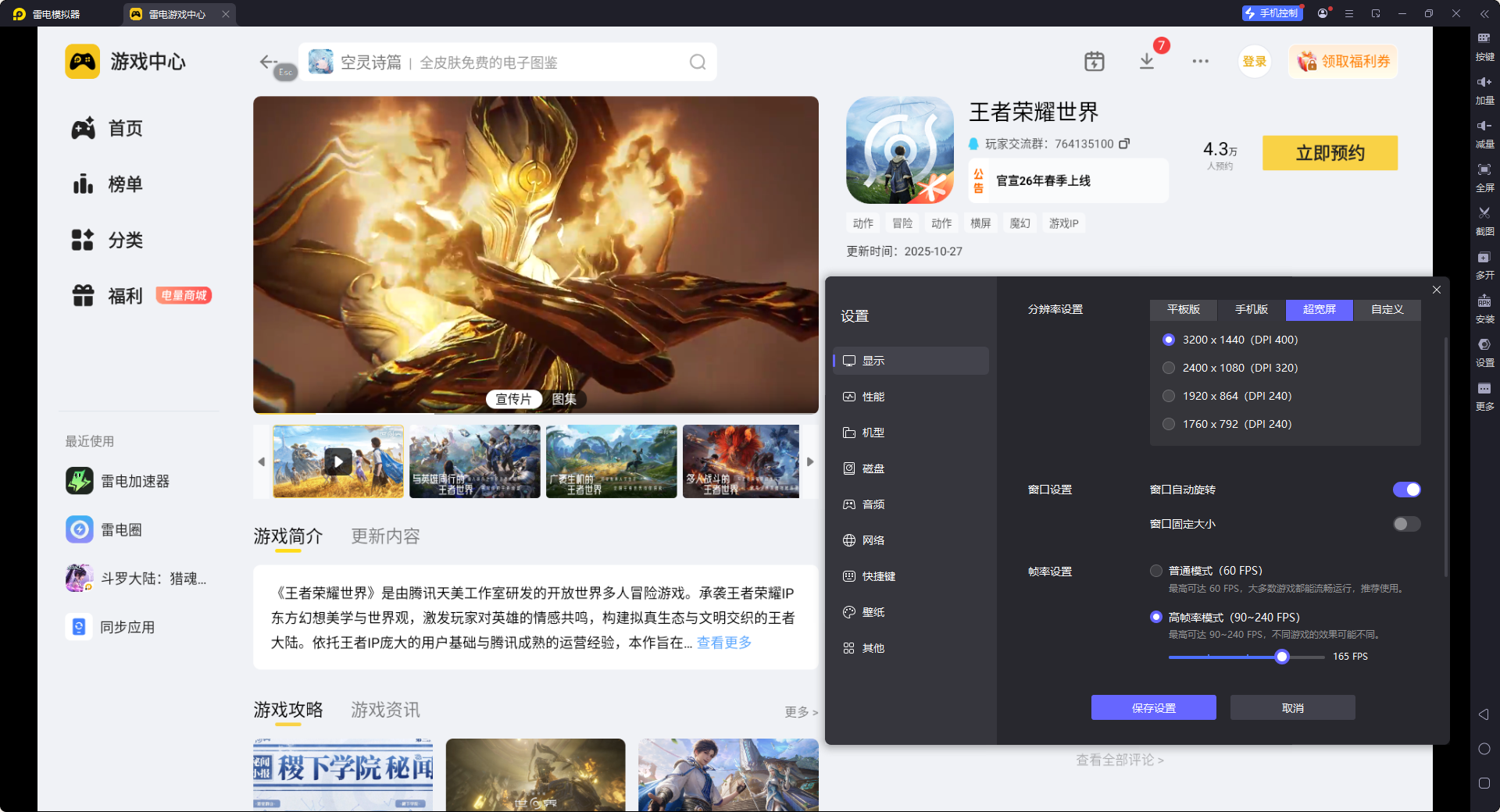Switch to the 平板版 resolution tab
Viewport: 1500px width, 812px height.
1183,310
